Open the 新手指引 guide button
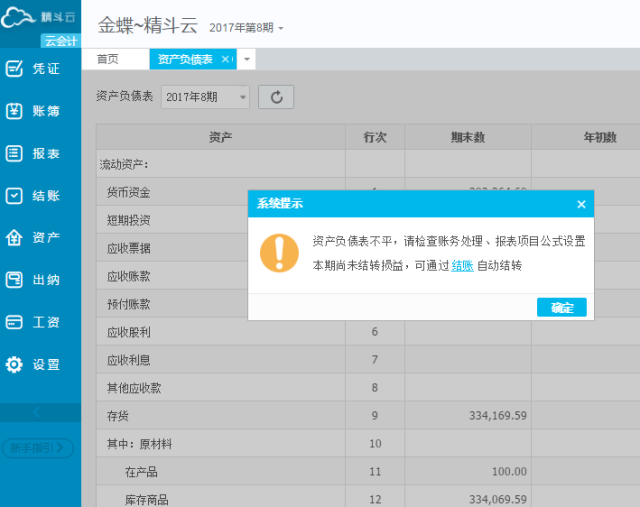 pos(38,448)
